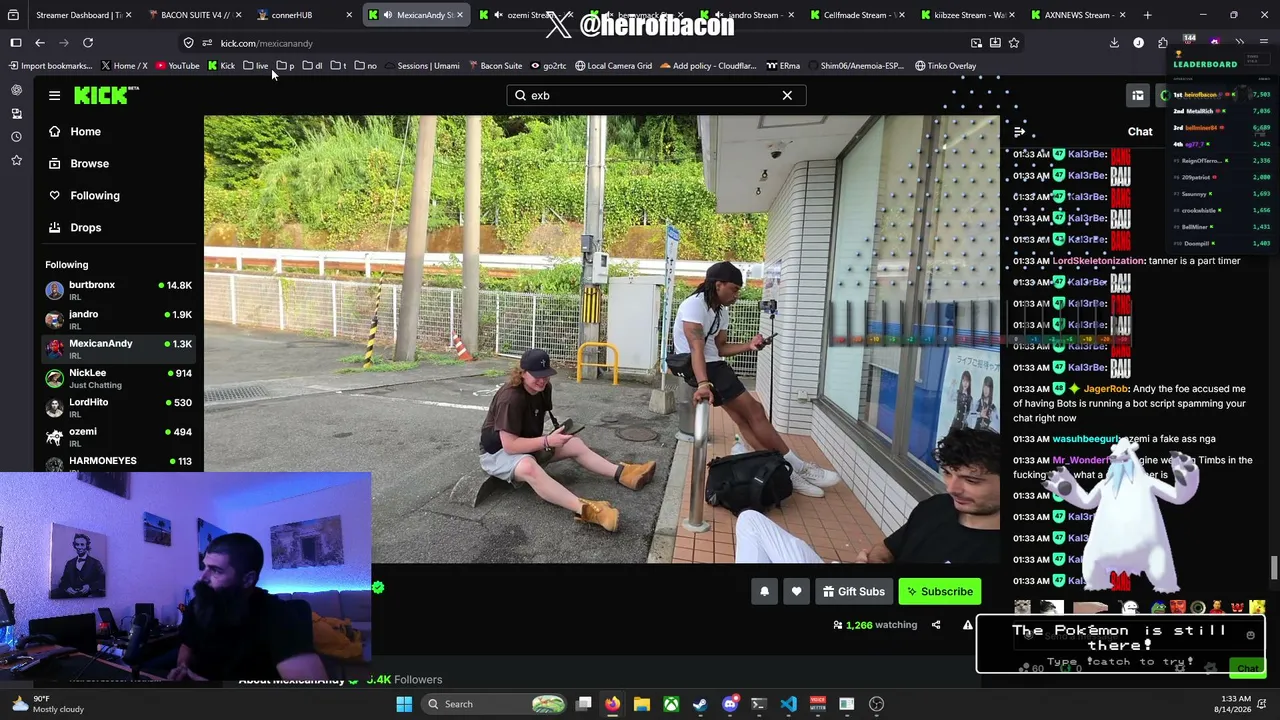The width and height of the screenshot is (1280, 720).
Task: Clear the search box with the X
Action: (787, 95)
